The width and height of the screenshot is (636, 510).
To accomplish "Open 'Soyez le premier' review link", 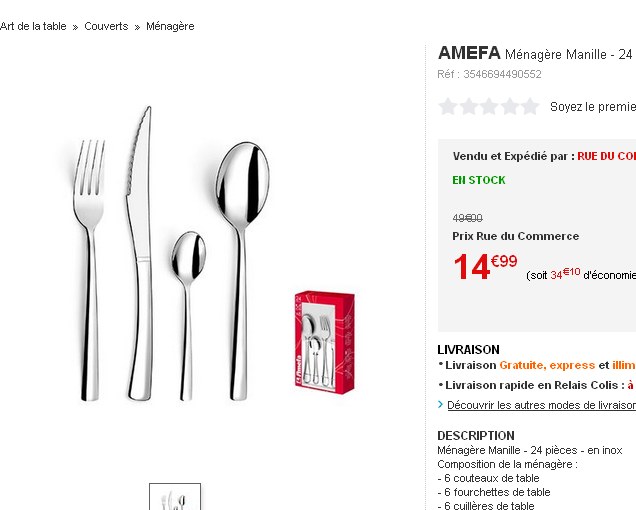I will [593, 107].
